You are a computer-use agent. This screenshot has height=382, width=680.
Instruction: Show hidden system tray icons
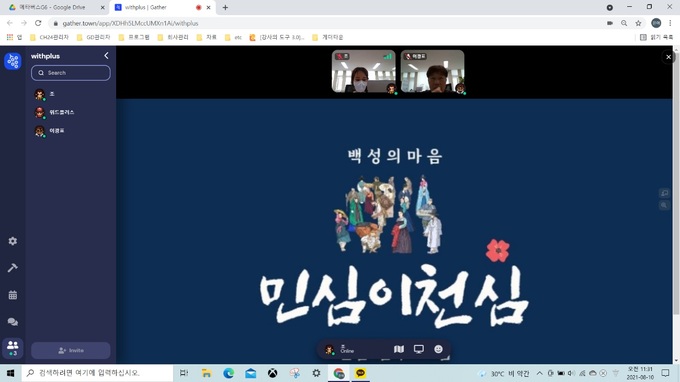(x=539, y=373)
